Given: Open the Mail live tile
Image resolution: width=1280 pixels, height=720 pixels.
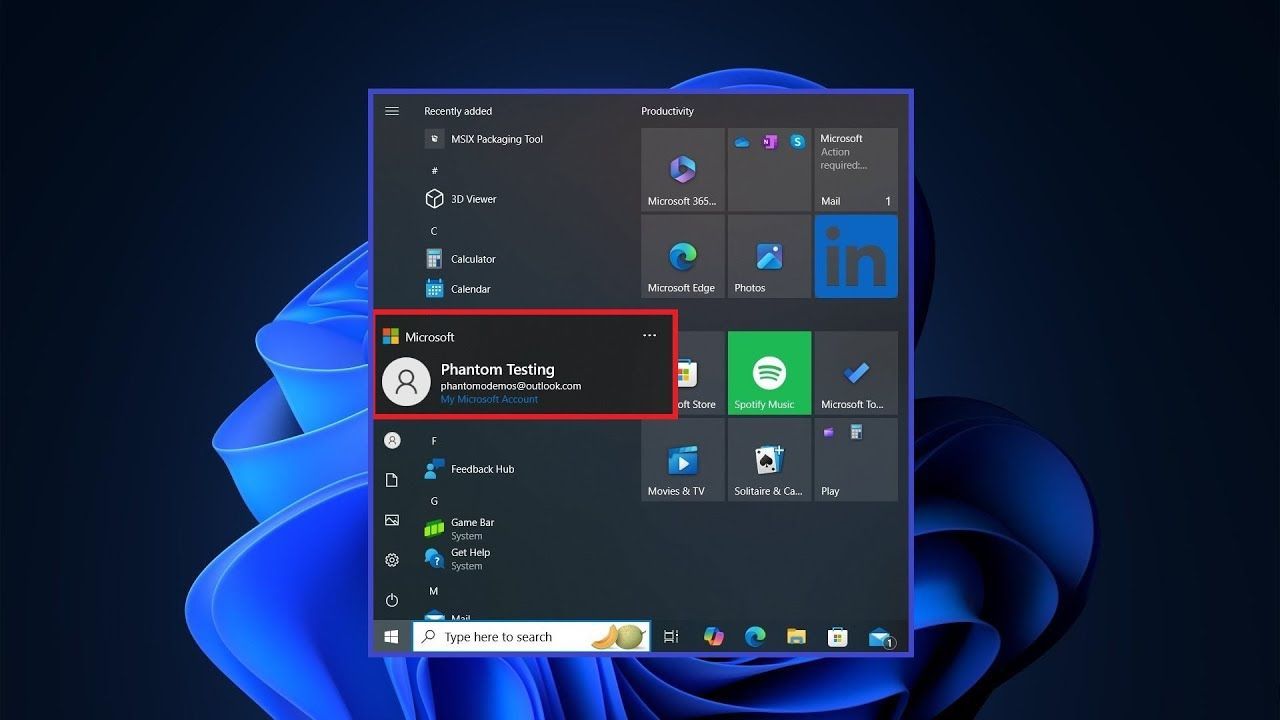Looking at the screenshot, I should click(x=856, y=169).
